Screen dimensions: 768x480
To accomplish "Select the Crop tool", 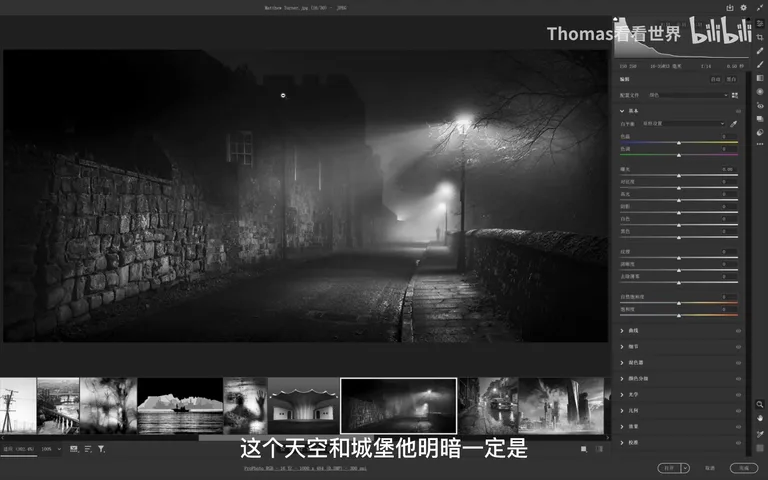I will [760, 37].
